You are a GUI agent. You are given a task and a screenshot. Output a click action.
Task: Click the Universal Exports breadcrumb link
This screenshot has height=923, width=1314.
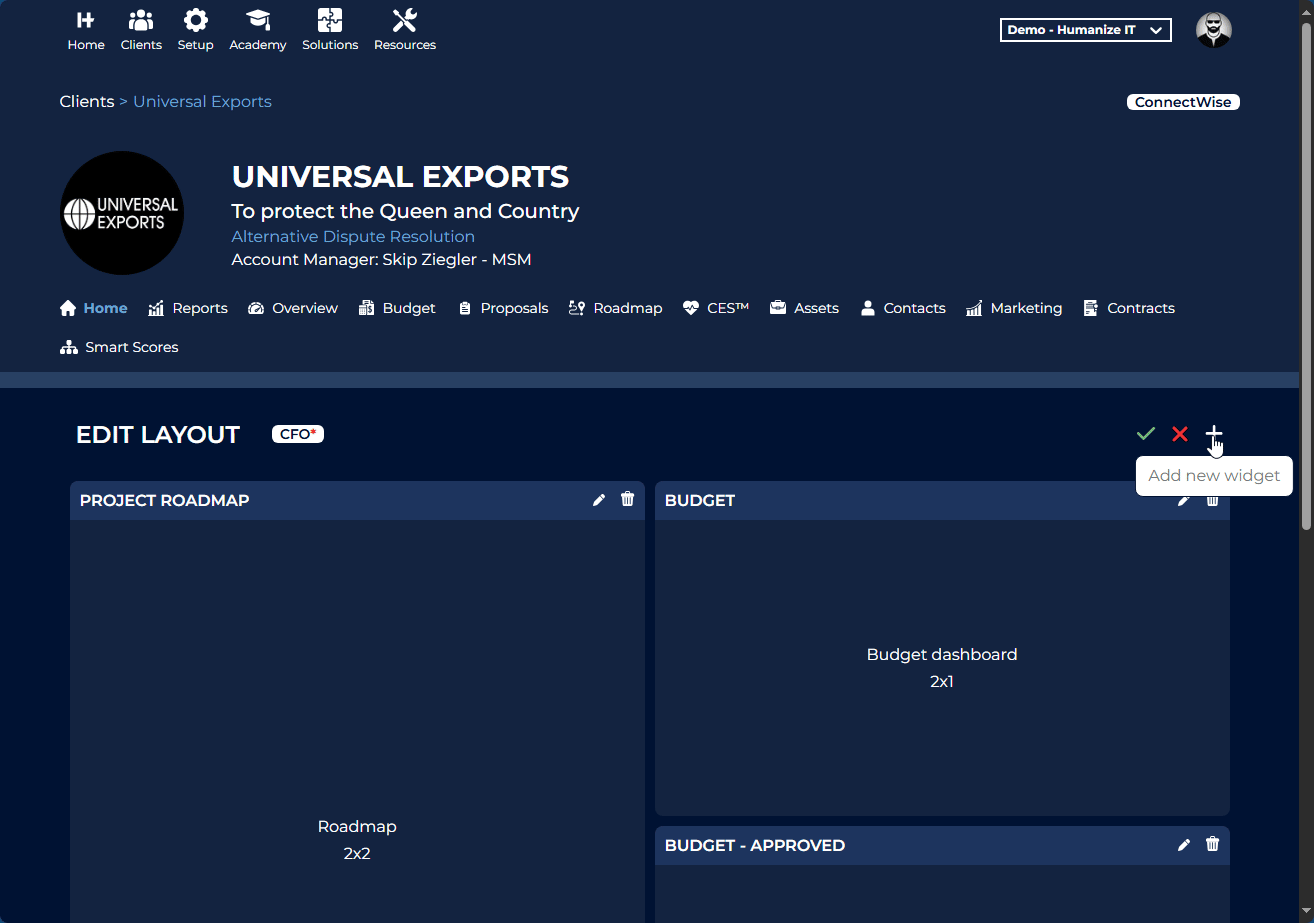coord(202,102)
